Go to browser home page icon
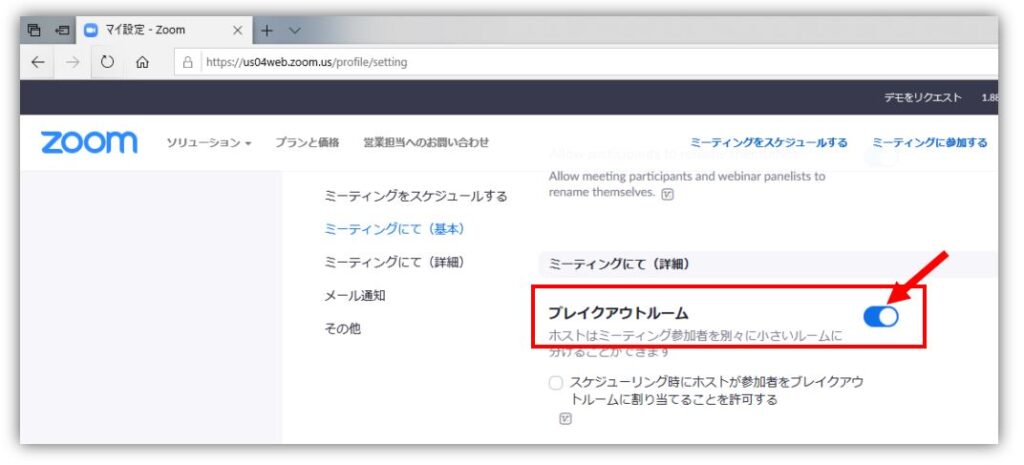1024x465 pixels. point(142,62)
